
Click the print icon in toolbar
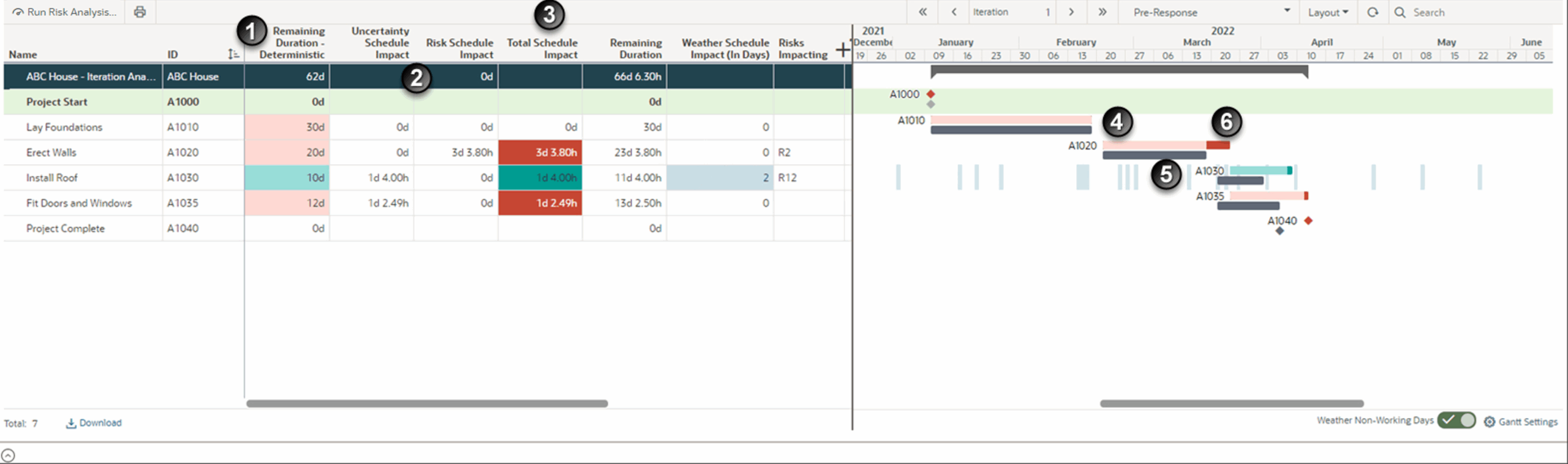140,12
